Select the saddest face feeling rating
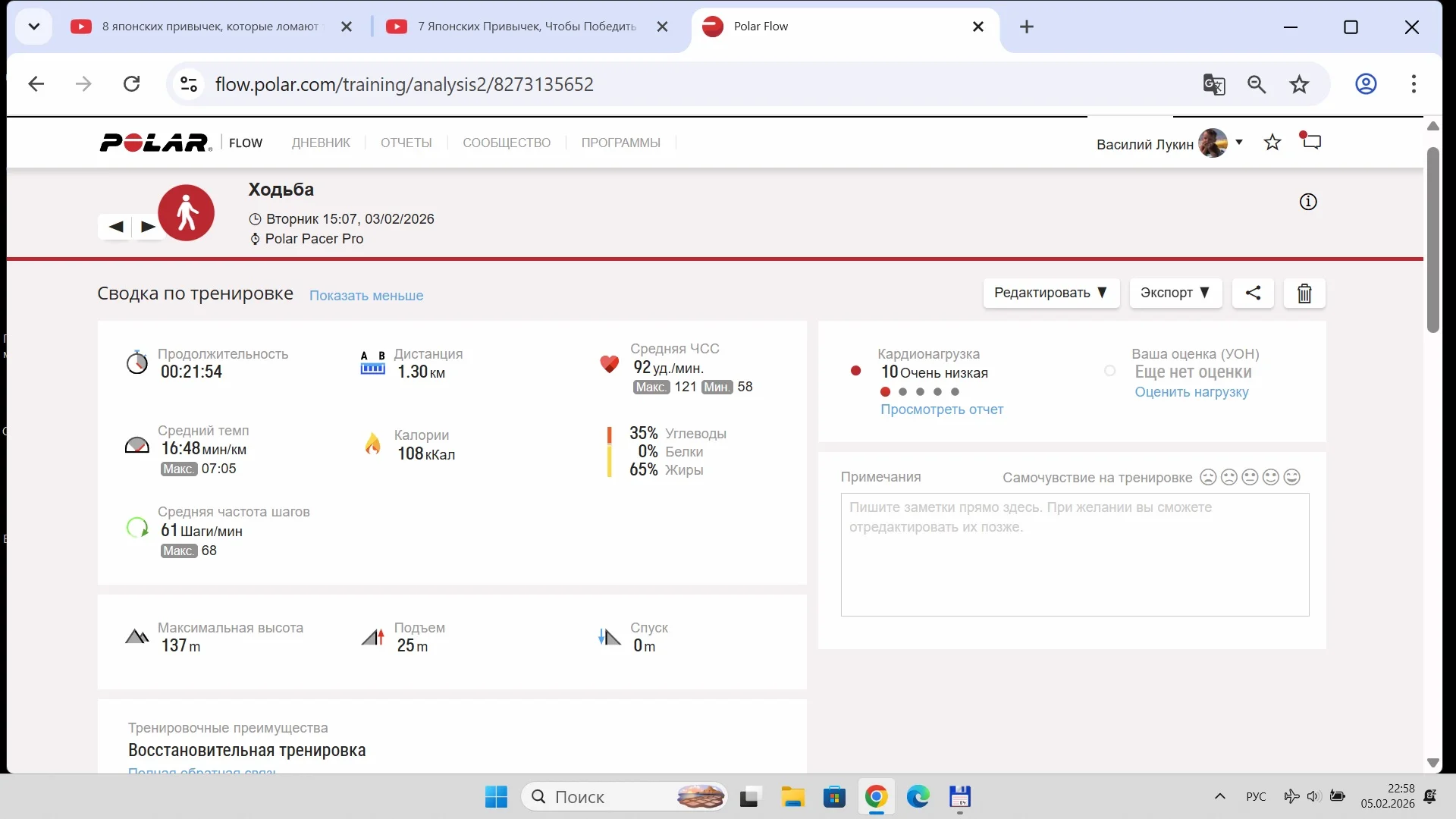This screenshot has width=1456, height=819. [1208, 477]
